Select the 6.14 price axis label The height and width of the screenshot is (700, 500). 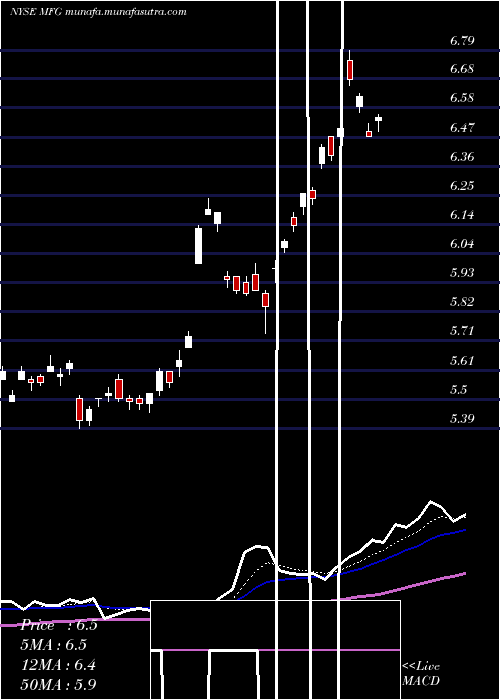pos(462,215)
